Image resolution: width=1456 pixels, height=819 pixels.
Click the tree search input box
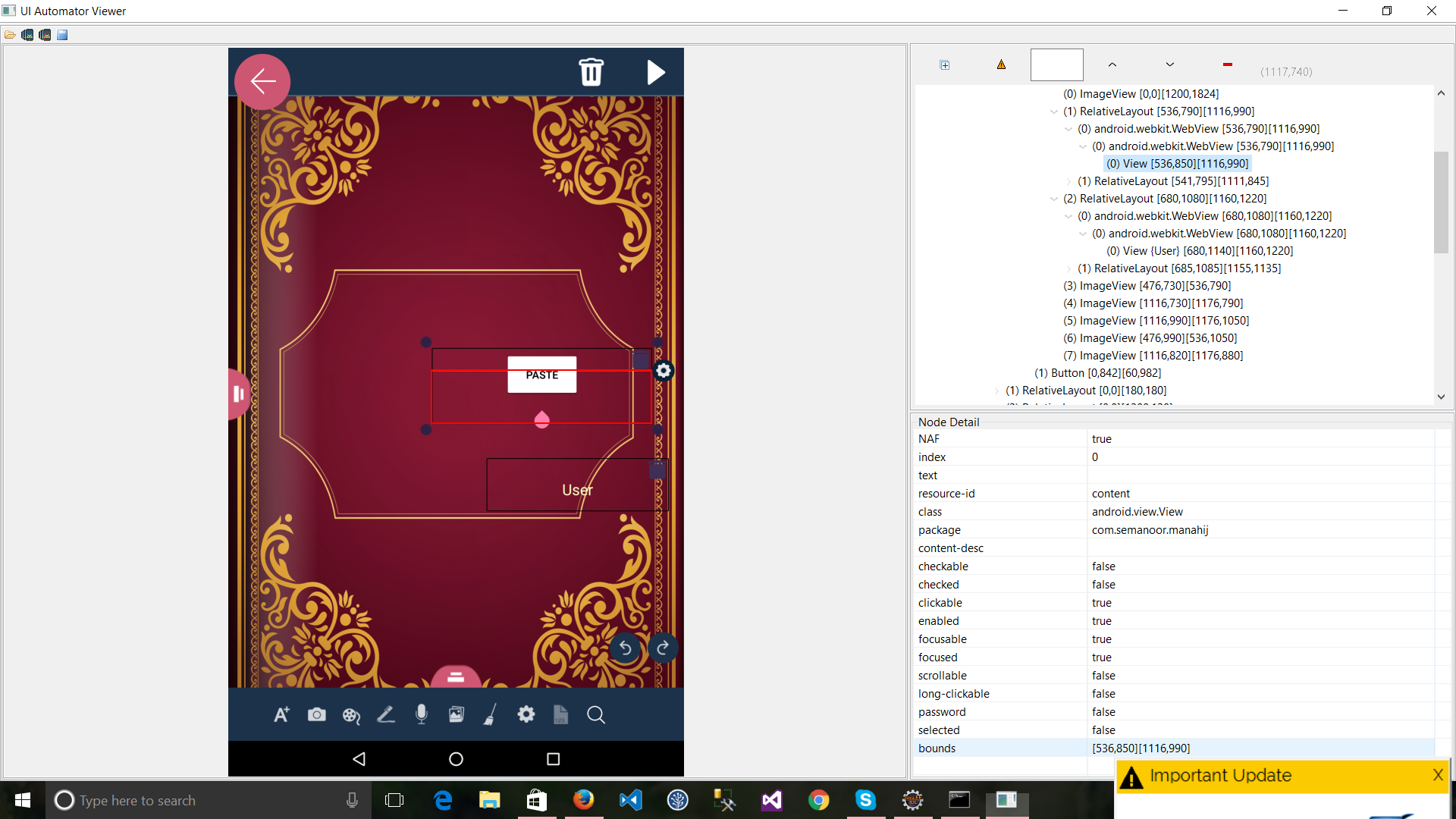1056,65
